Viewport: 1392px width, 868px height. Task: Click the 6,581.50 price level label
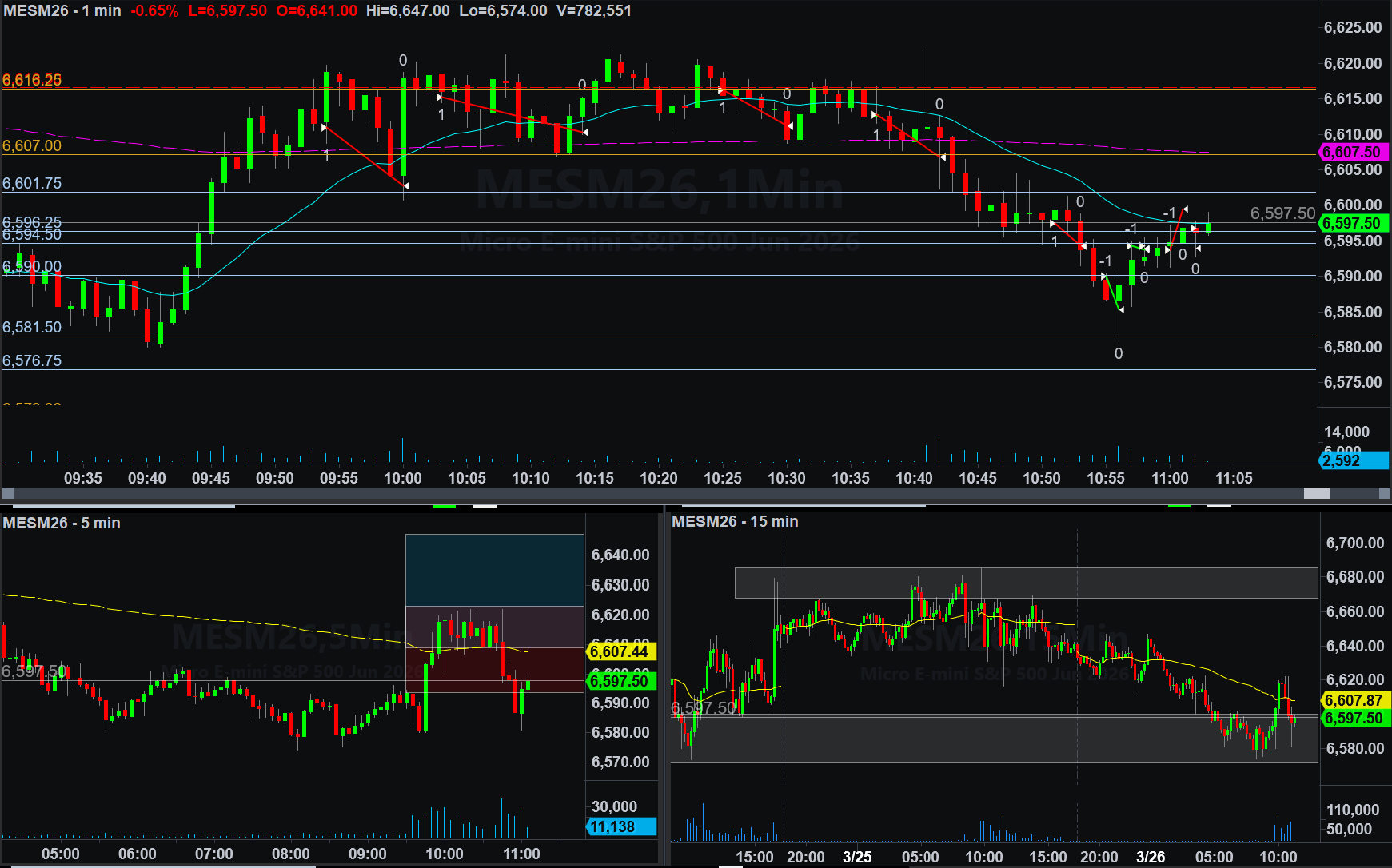32,327
